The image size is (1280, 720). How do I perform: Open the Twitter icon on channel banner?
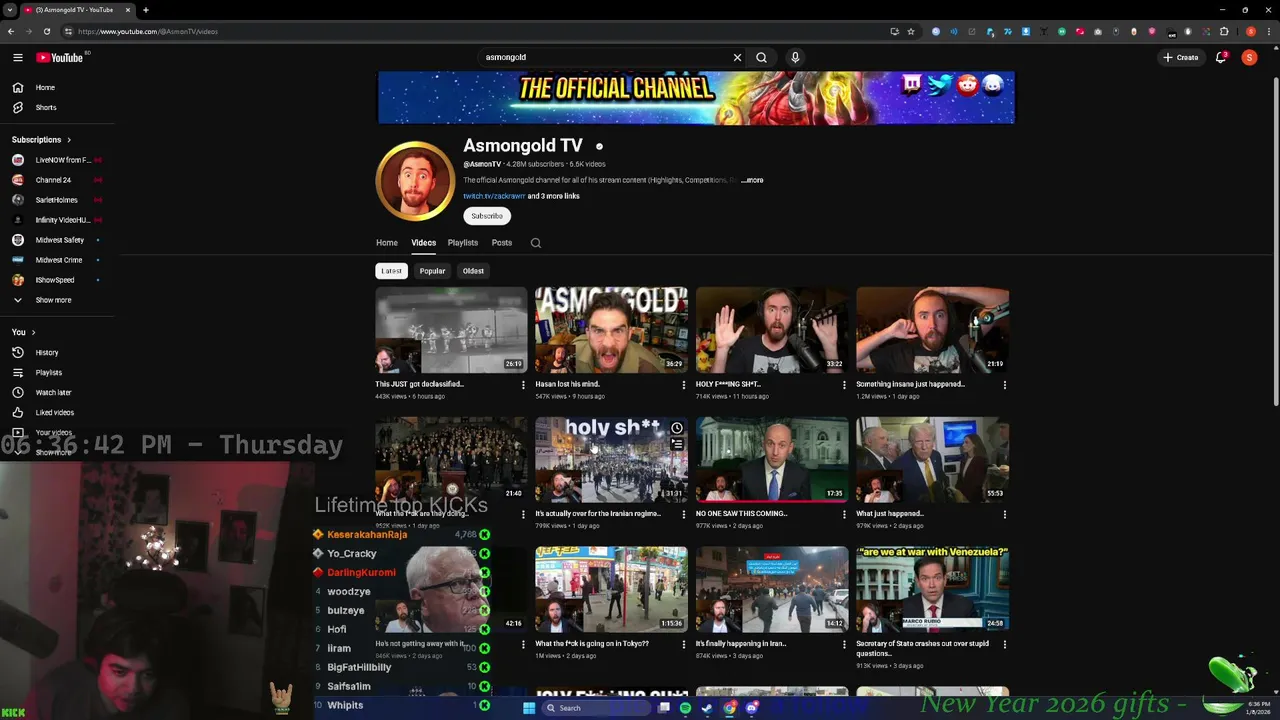pos(938,84)
